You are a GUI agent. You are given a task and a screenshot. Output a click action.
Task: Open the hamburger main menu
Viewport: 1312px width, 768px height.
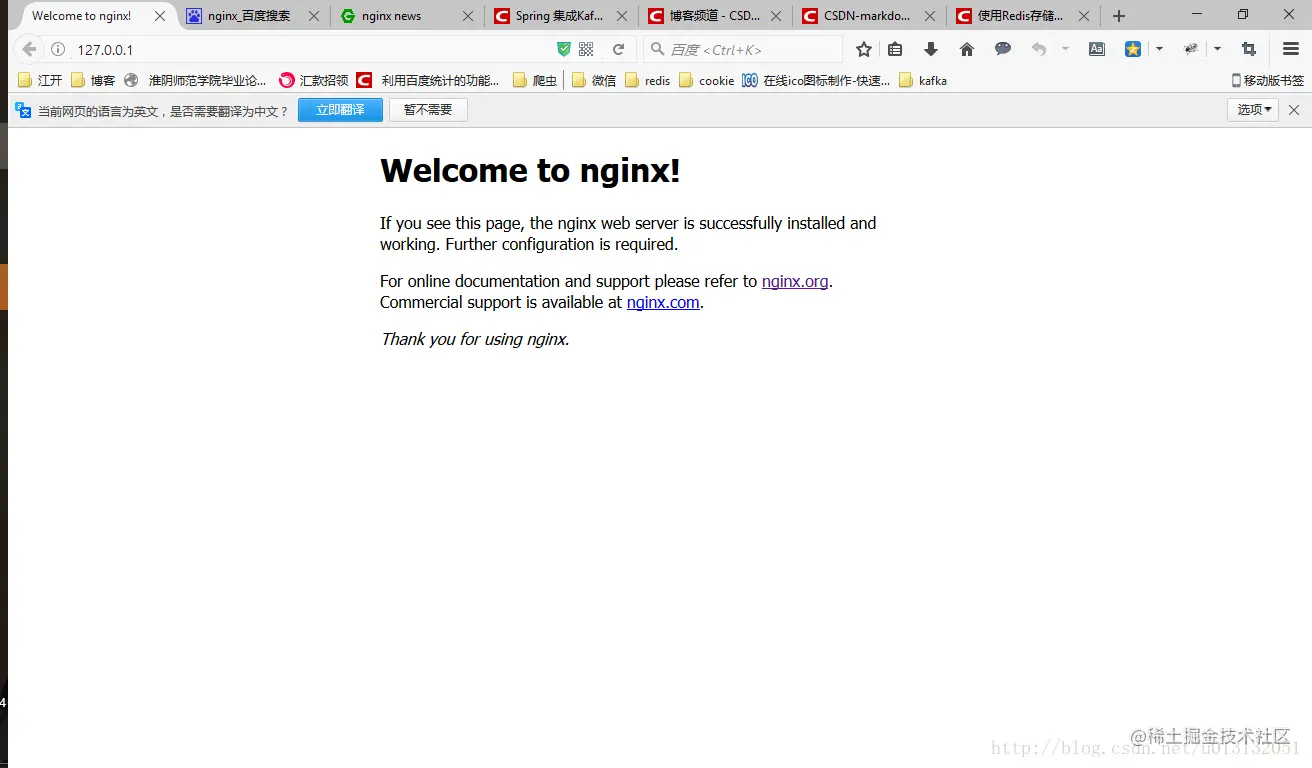(1291, 49)
